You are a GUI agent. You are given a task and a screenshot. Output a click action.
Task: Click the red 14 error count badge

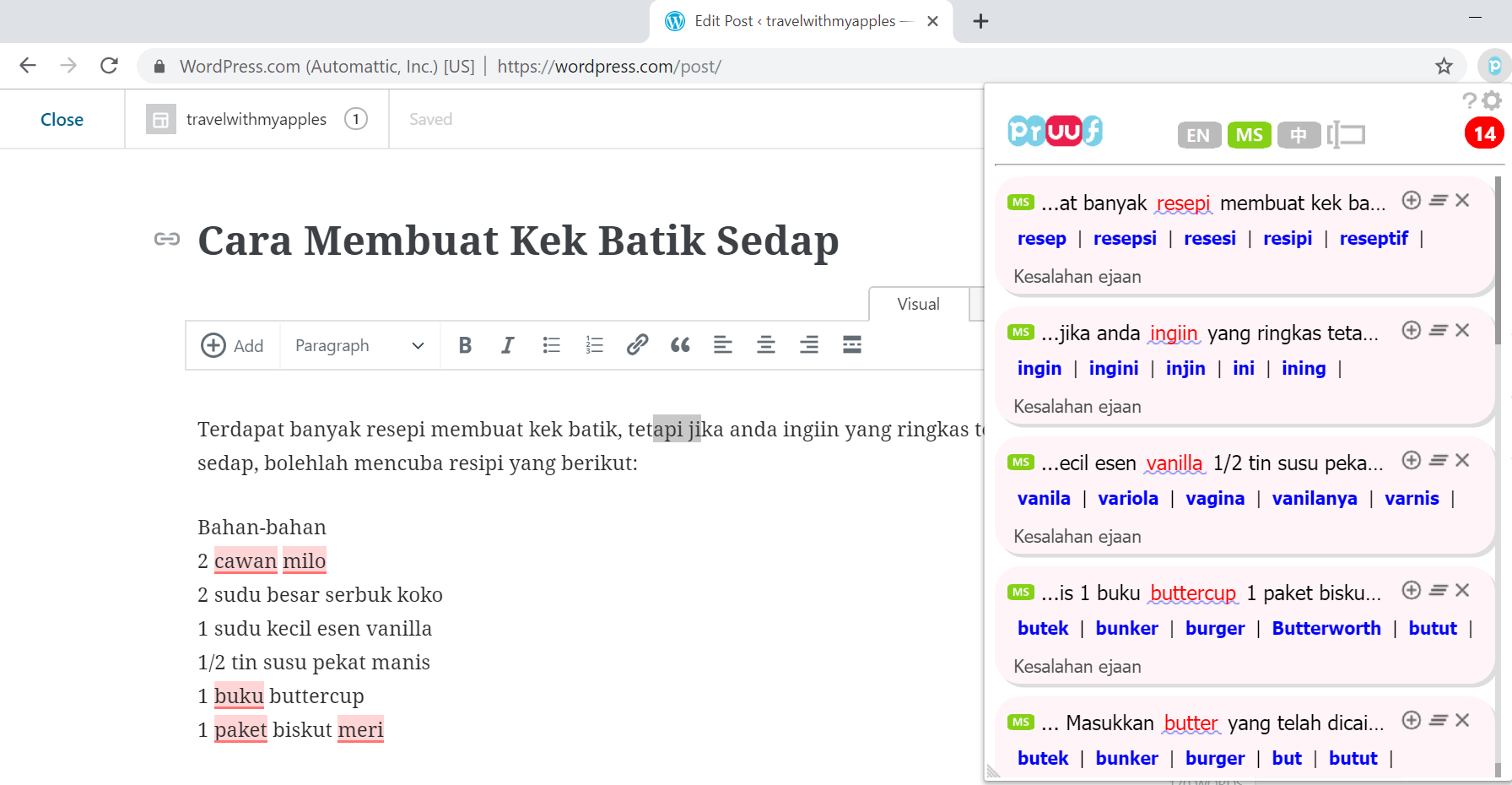pyautogui.click(x=1485, y=133)
